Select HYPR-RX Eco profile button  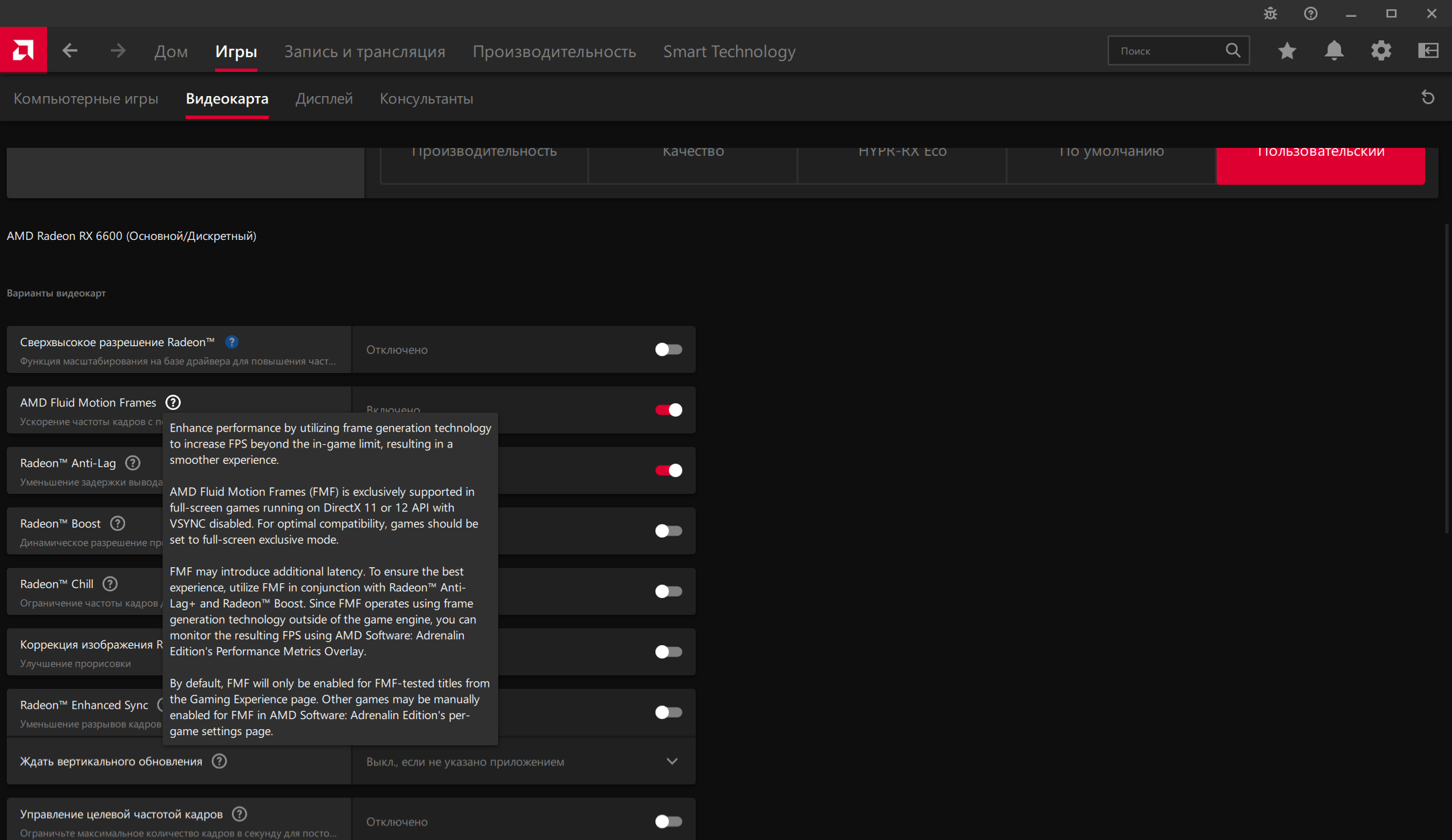(x=902, y=165)
